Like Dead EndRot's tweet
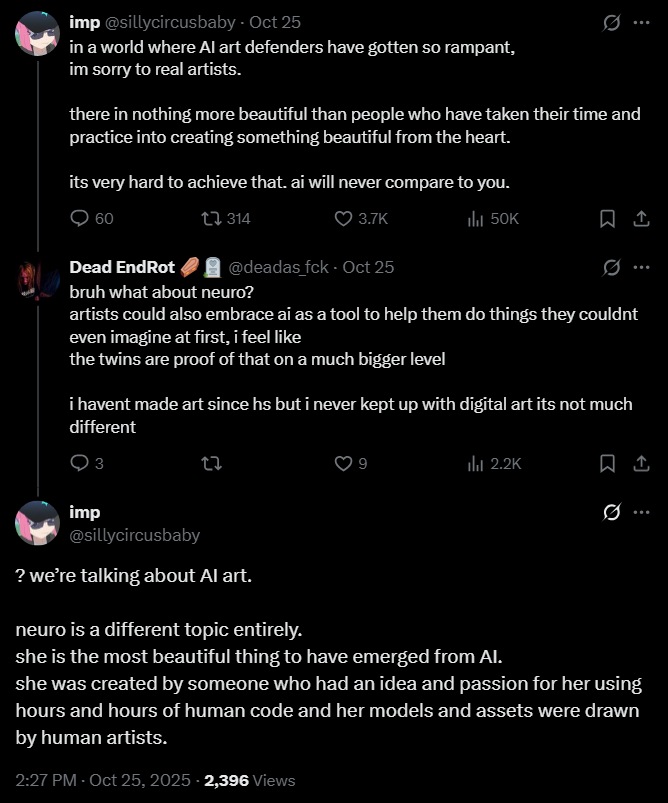This screenshot has height=803, width=668. pyautogui.click(x=344, y=463)
